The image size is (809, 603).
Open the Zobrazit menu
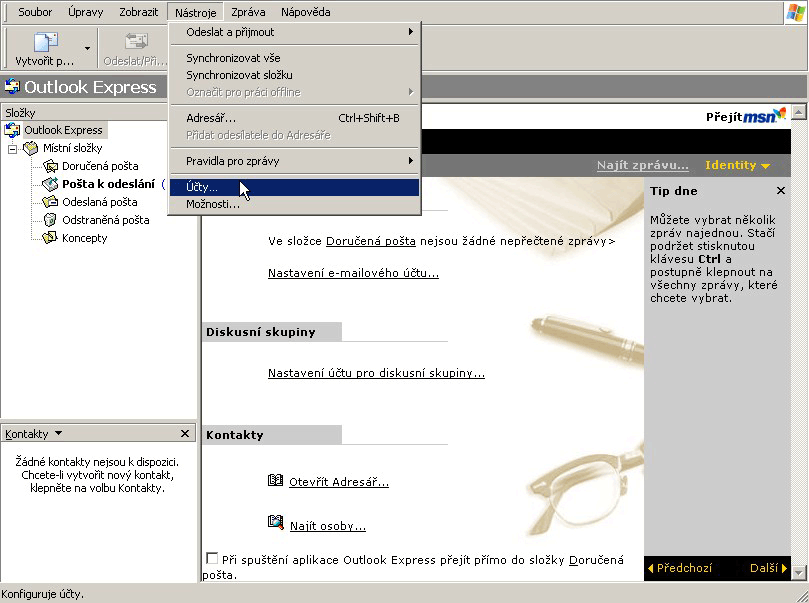click(138, 12)
